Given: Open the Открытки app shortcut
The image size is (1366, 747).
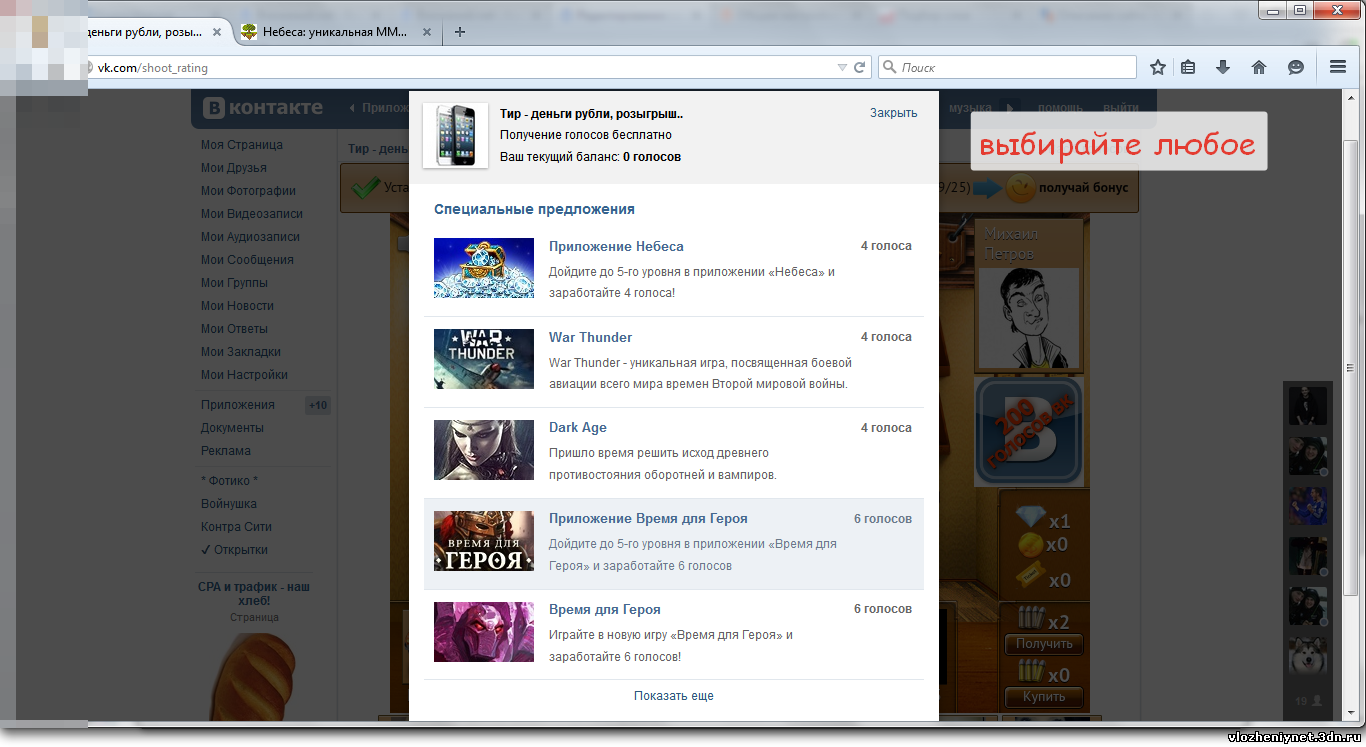Looking at the screenshot, I should point(234,550).
